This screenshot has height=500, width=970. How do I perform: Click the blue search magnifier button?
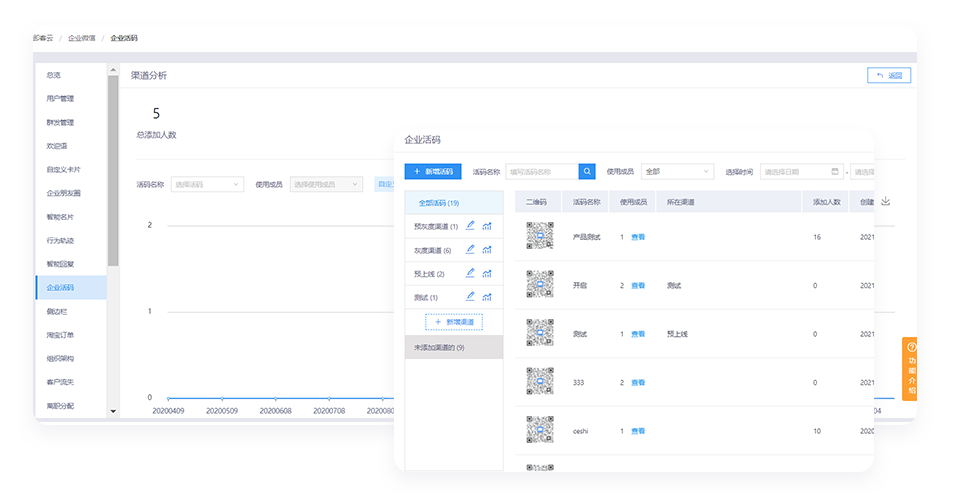coord(587,172)
